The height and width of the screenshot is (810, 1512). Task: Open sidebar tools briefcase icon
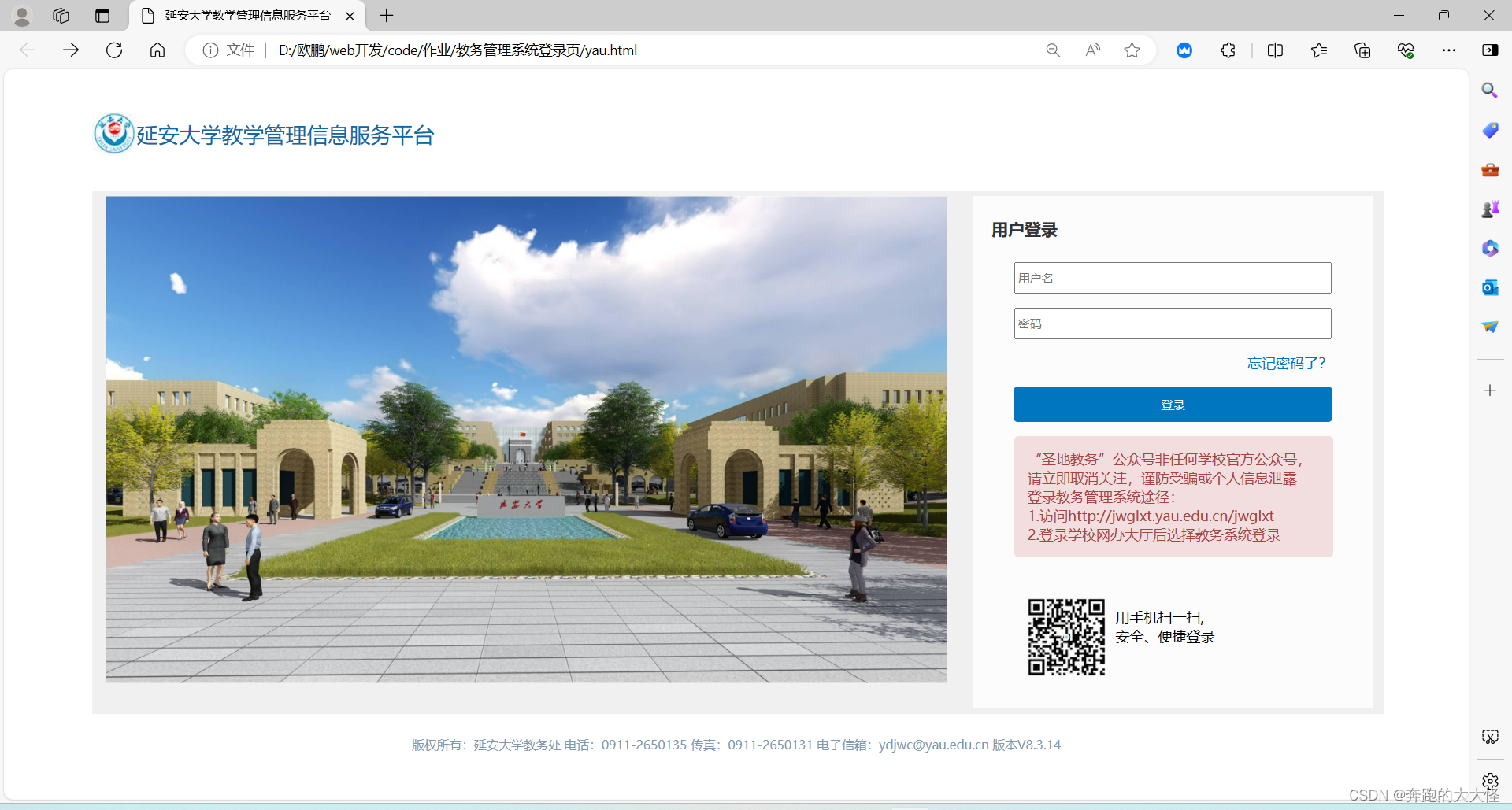pyautogui.click(x=1490, y=169)
